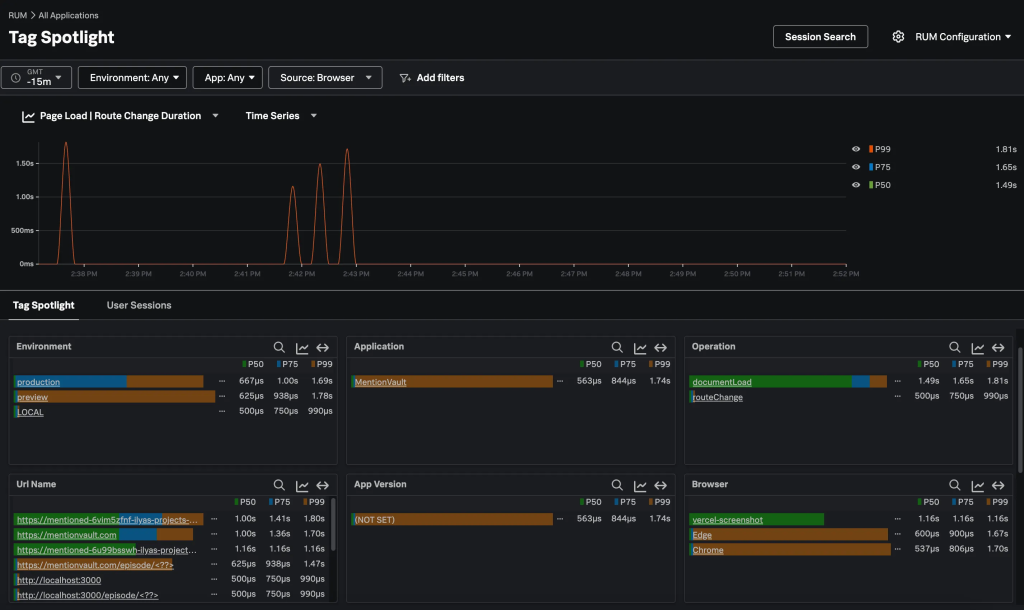Click expand-width arrows icon in Operation panel
The image size is (1024, 610).
tap(998, 347)
